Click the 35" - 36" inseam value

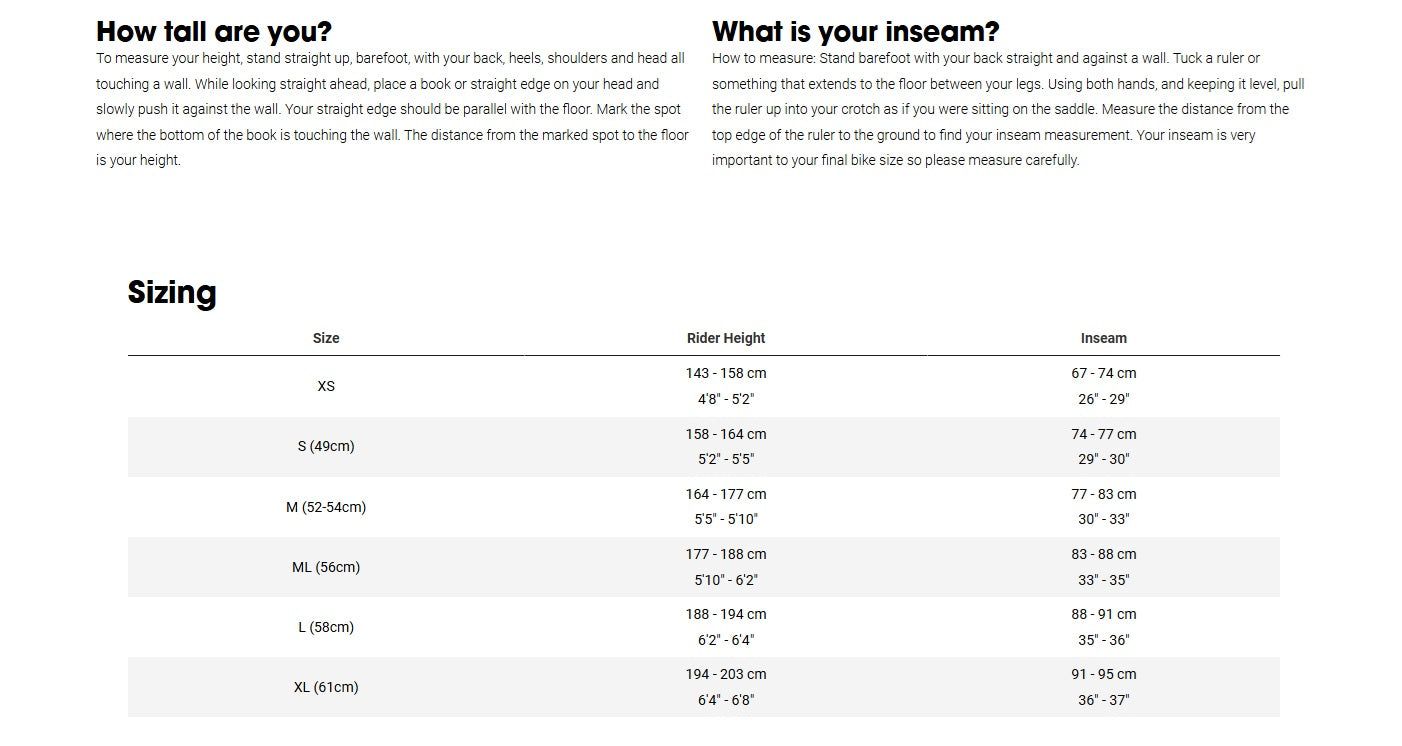(1104, 640)
